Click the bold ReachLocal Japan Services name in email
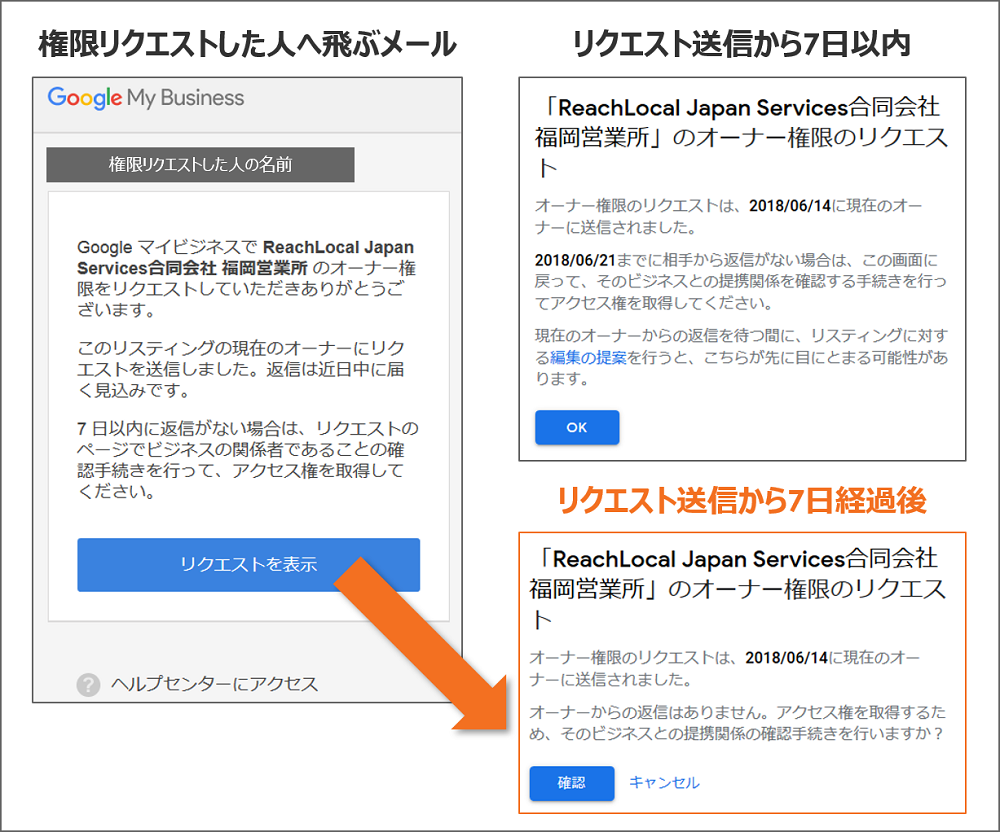 (246, 258)
